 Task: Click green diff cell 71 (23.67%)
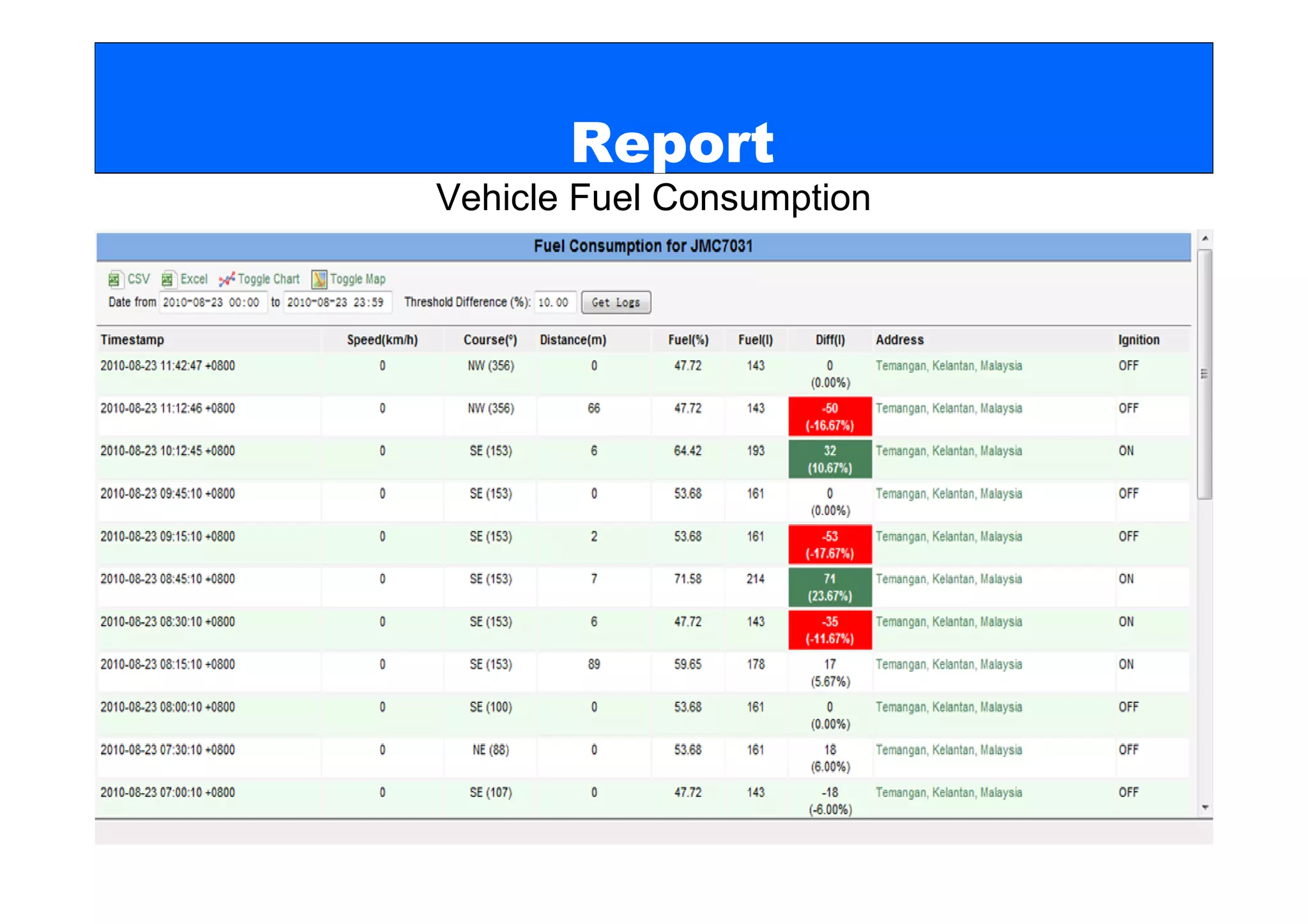pyautogui.click(x=830, y=587)
